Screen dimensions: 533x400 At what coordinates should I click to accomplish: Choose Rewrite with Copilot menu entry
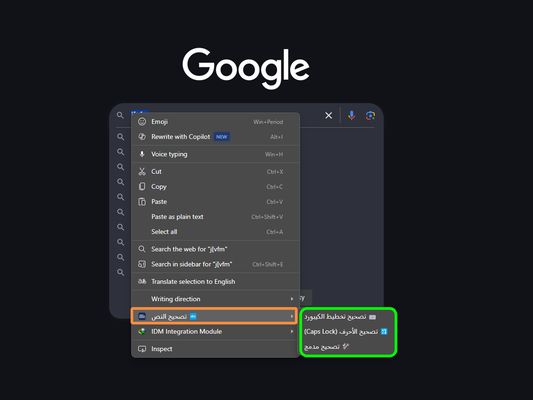pos(215,137)
